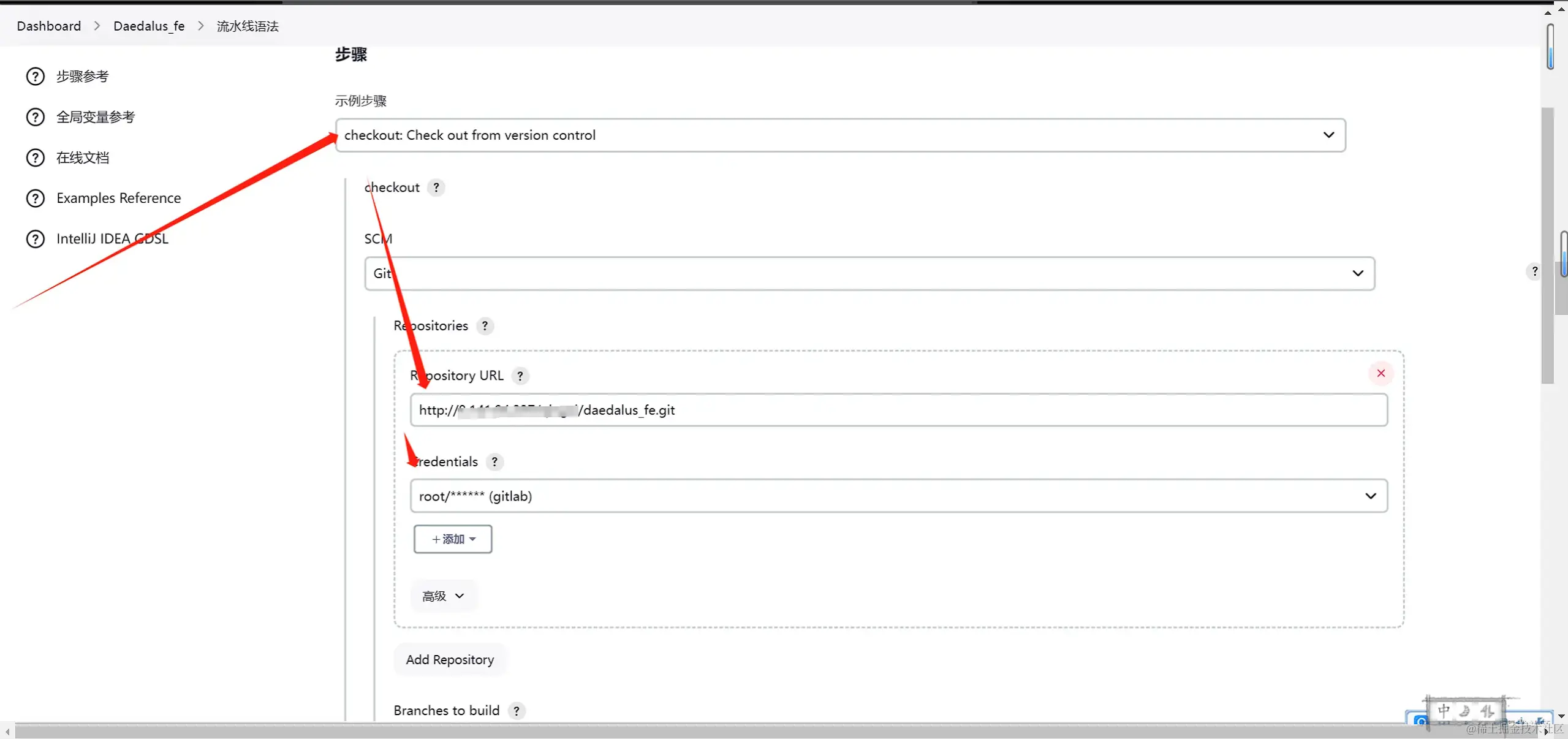Click the Add Repository button

(x=450, y=660)
